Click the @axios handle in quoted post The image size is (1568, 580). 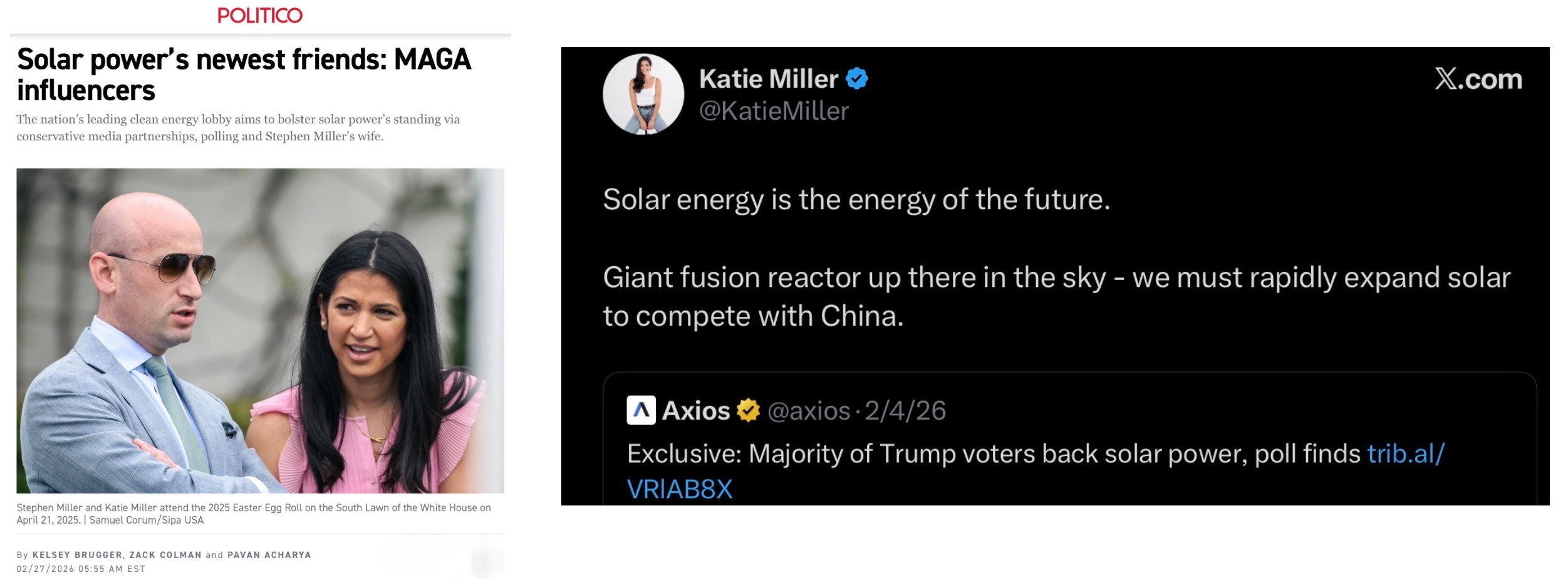click(808, 411)
